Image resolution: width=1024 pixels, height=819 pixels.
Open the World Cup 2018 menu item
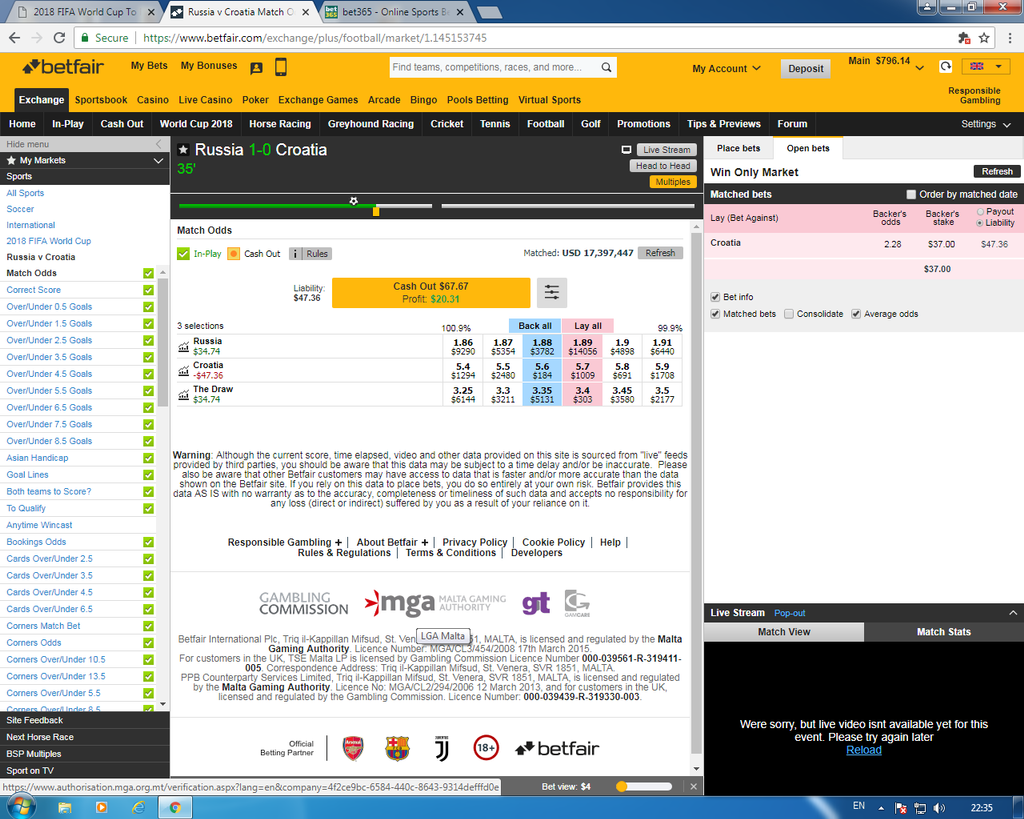(x=196, y=123)
